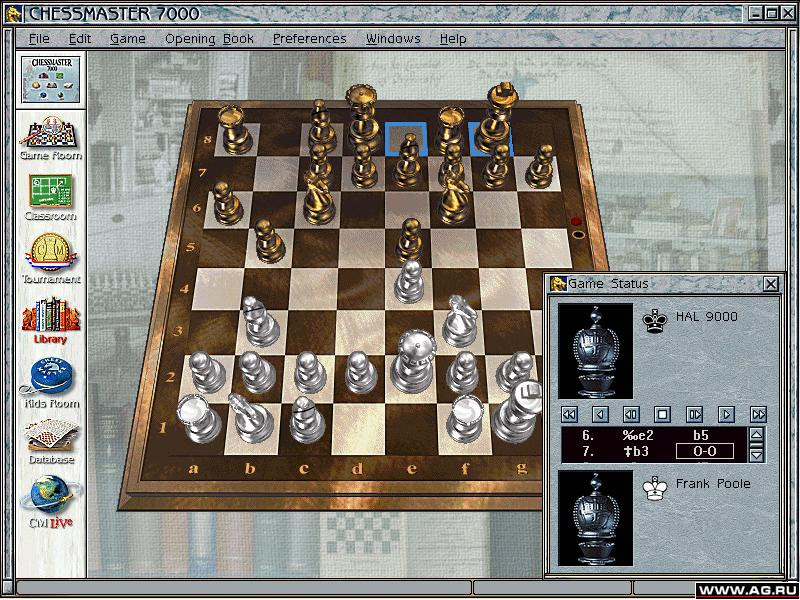Click the HAL 9000 player name
Viewport: 800px width, 600px height.
click(706, 316)
